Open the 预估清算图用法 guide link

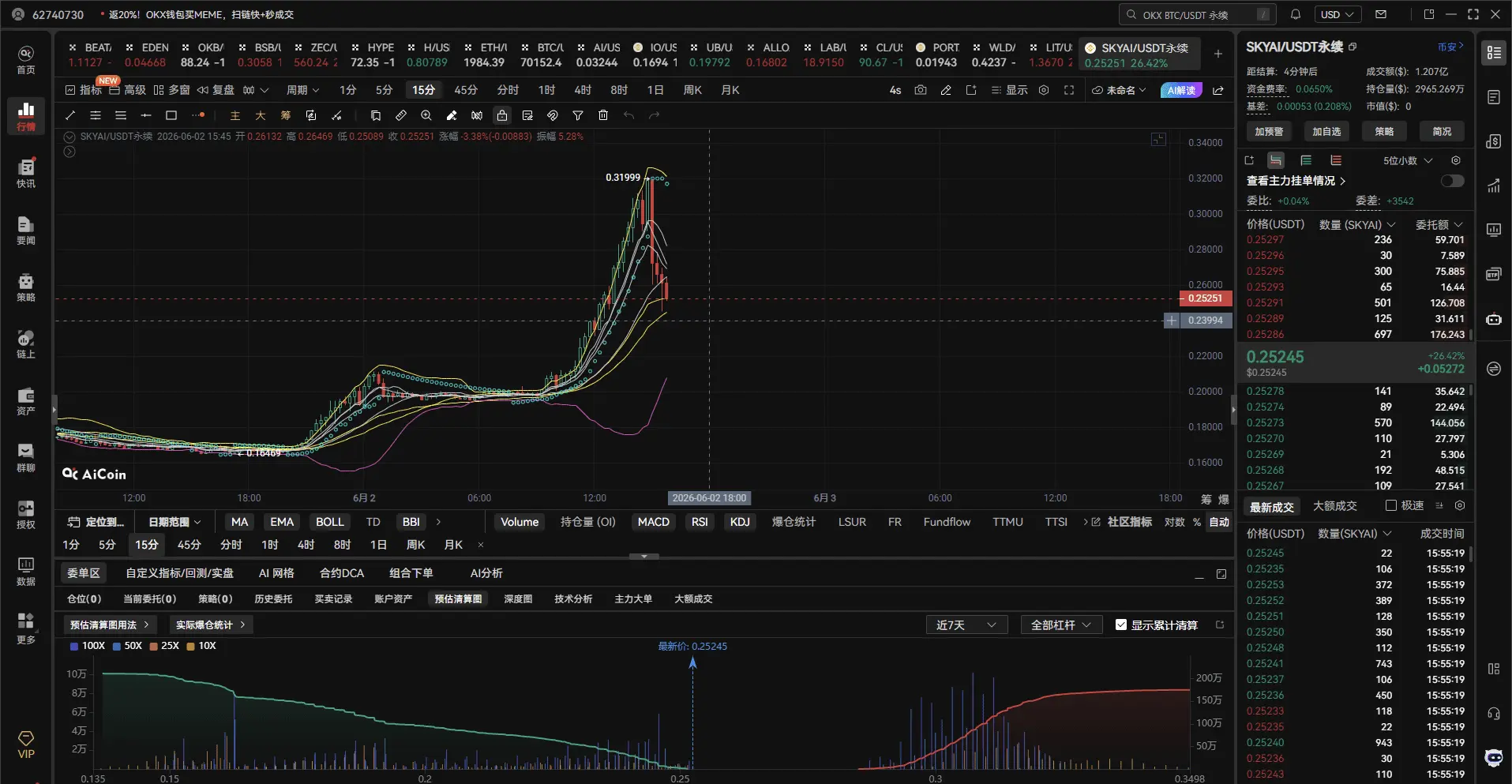pos(110,625)
